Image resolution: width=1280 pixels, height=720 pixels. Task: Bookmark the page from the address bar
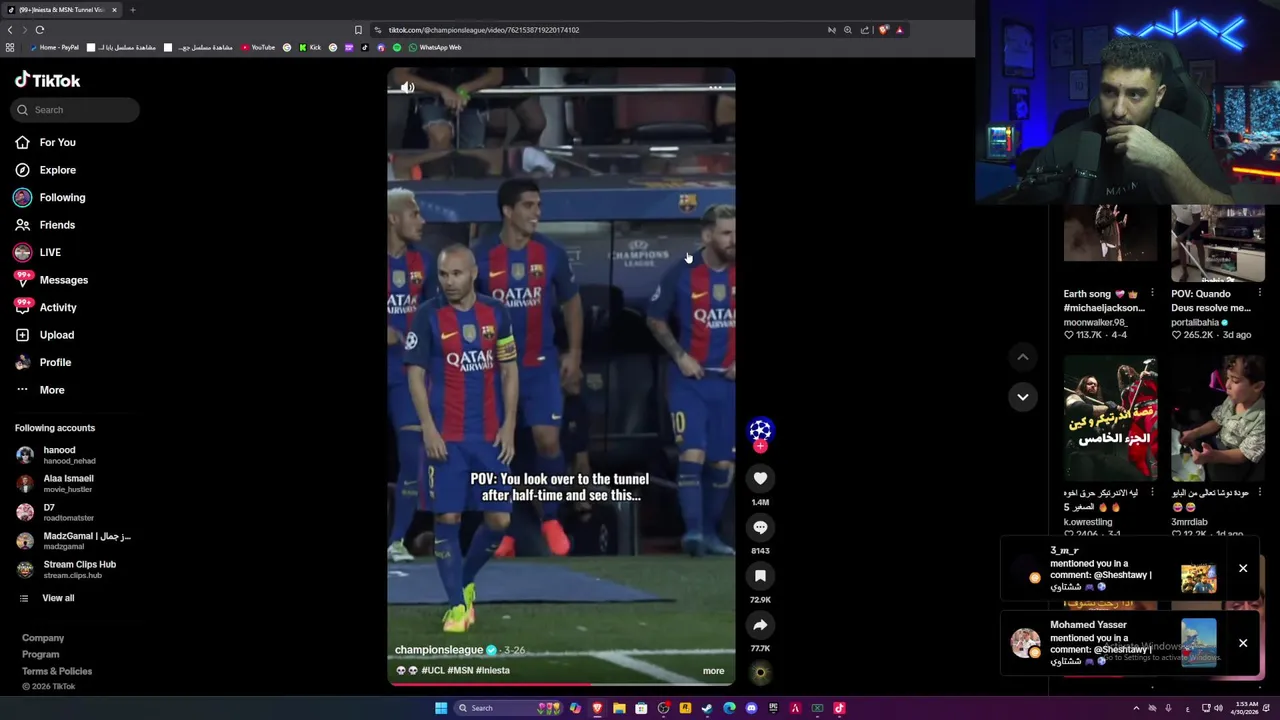pos(358,30)
